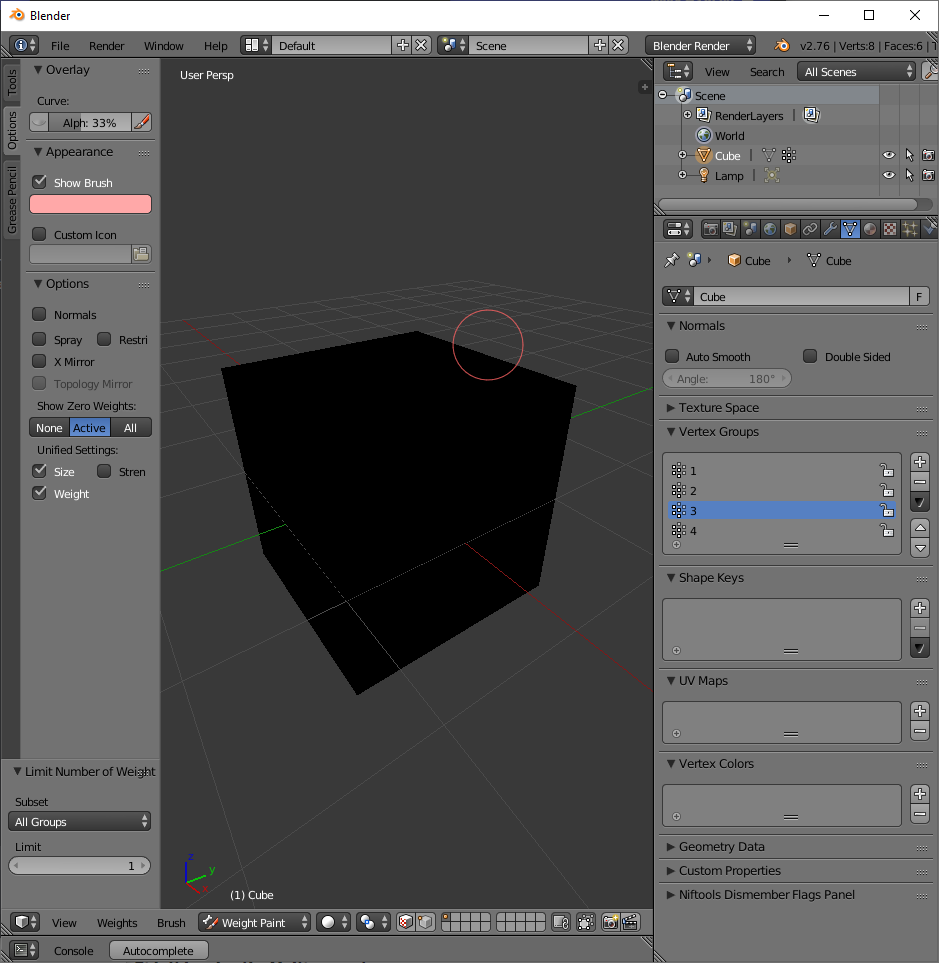This screenshot has height=963, width=939.
Task: Open the Window menu
Action: [163, 46]
